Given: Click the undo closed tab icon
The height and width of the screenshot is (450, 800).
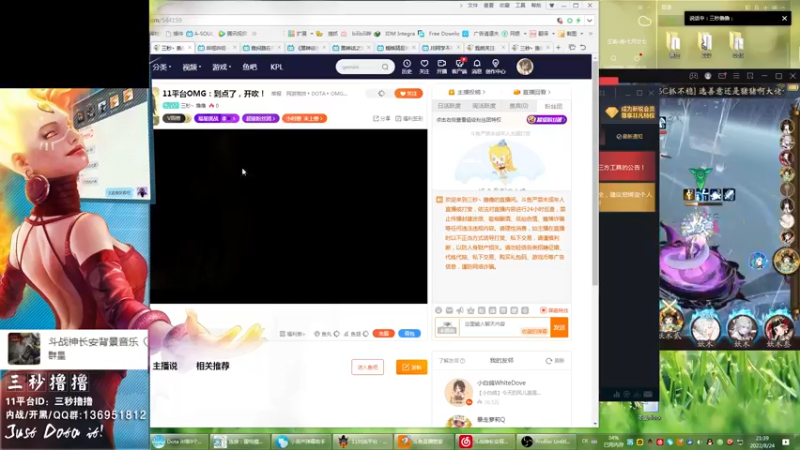Looking at the screenshot, I should (x=583, y=47).
